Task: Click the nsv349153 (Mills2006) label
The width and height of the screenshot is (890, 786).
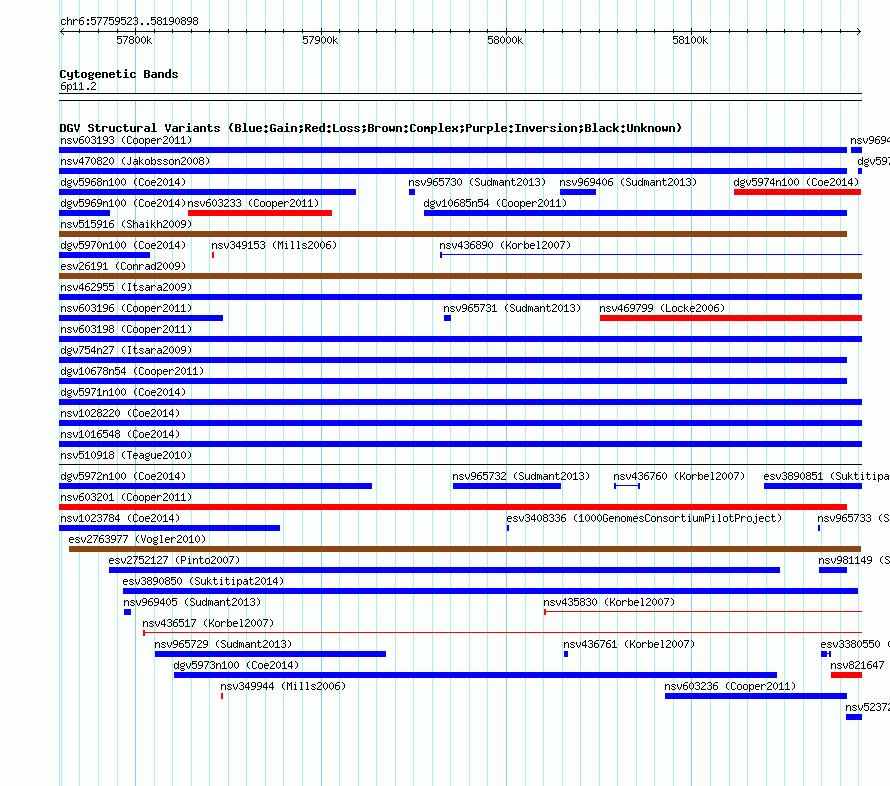Action: point(274,245)
